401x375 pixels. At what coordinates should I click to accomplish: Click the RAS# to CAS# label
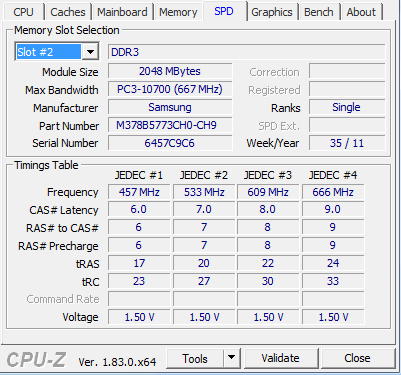[x=62, y=228]
